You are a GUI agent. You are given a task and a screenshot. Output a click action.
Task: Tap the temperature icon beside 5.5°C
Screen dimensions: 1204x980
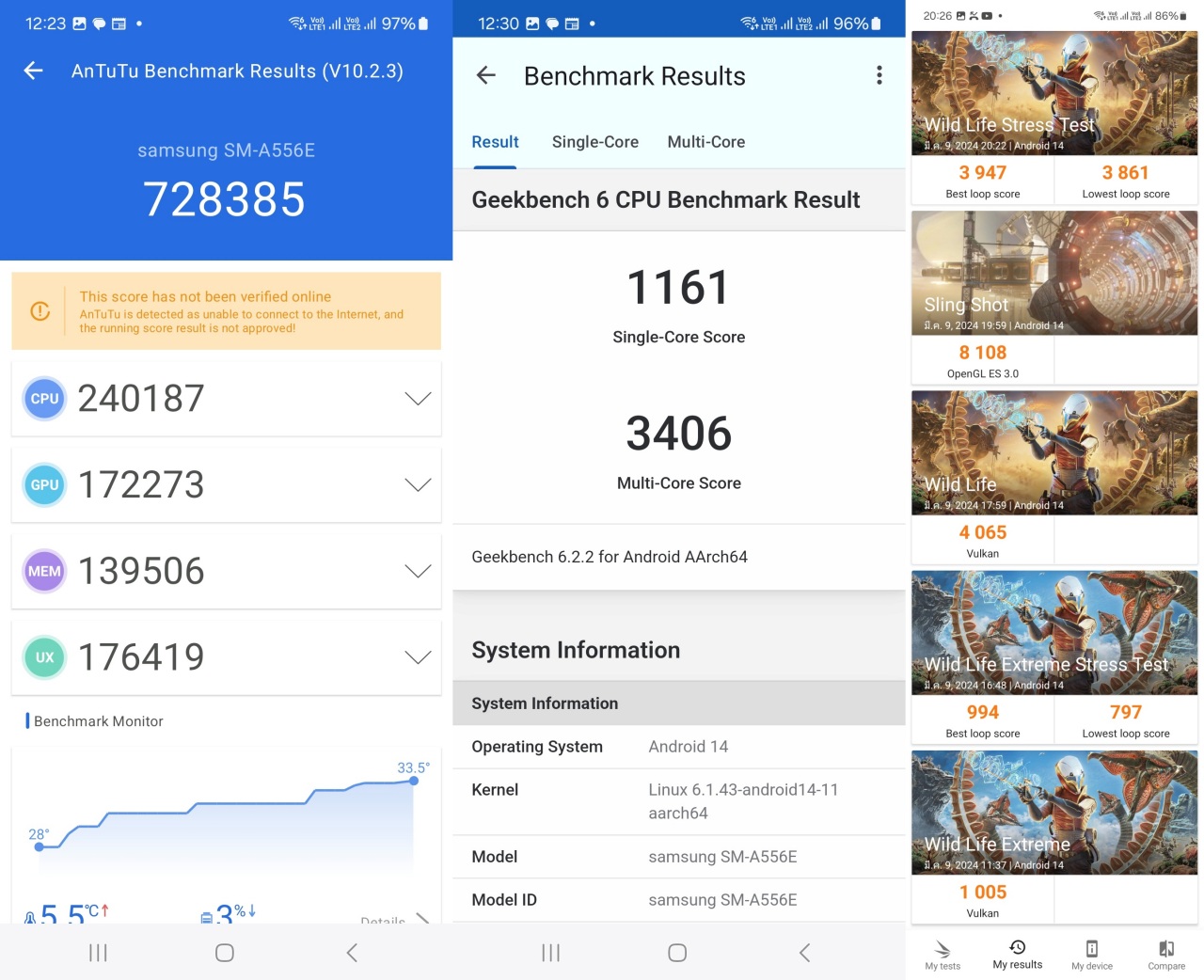click(30, 917)
